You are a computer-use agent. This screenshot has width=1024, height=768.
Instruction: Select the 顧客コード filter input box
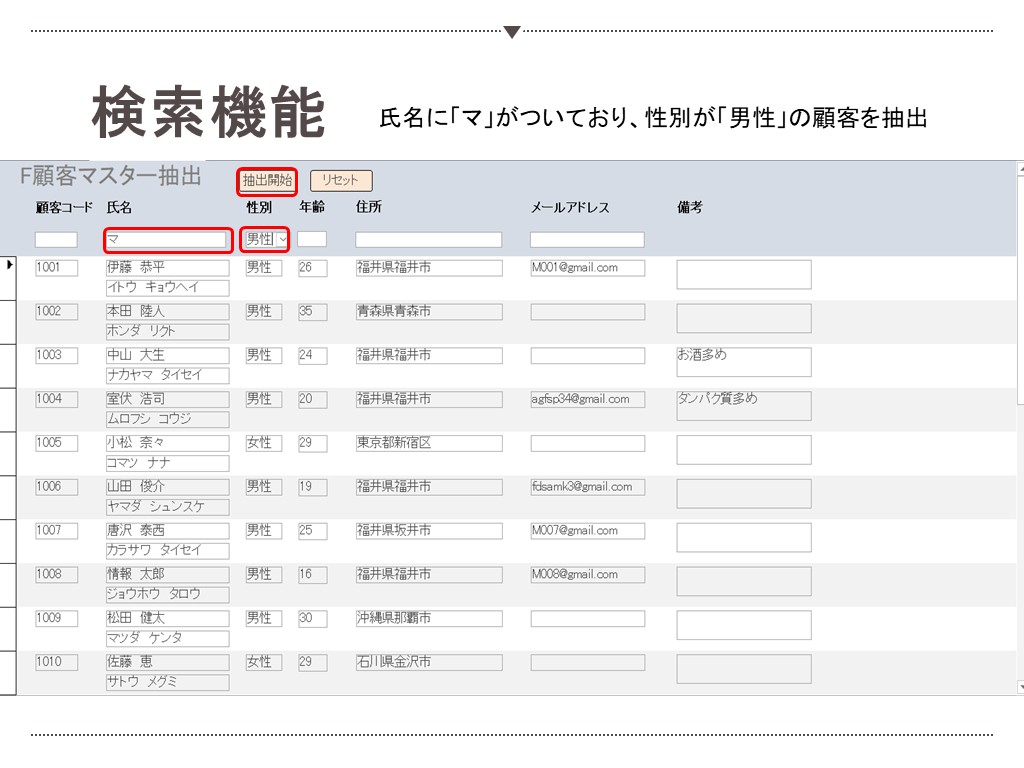pyautogui.click(x=56, y=240)
